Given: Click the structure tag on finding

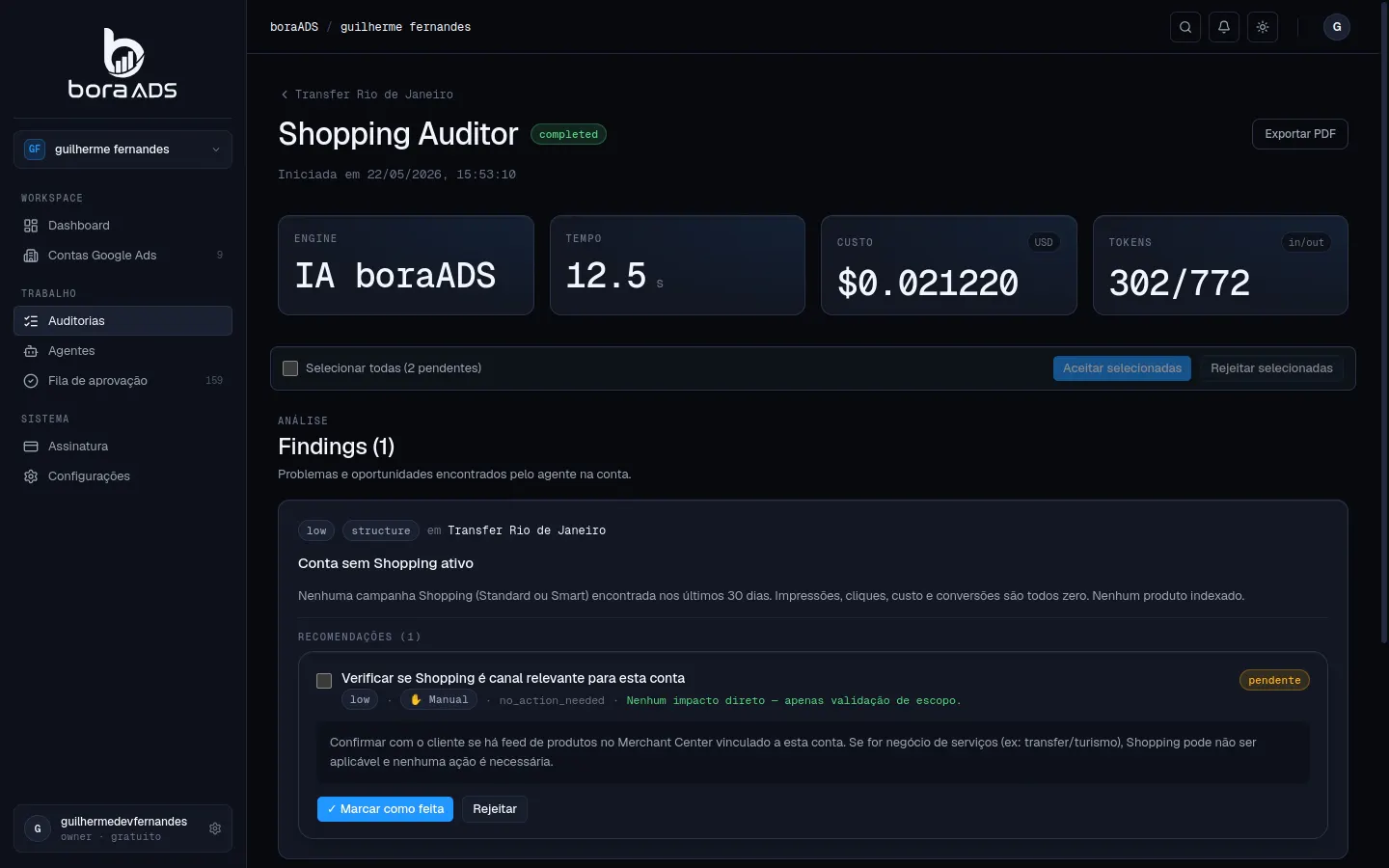Looking at the screenshot, I should point(380,530).
